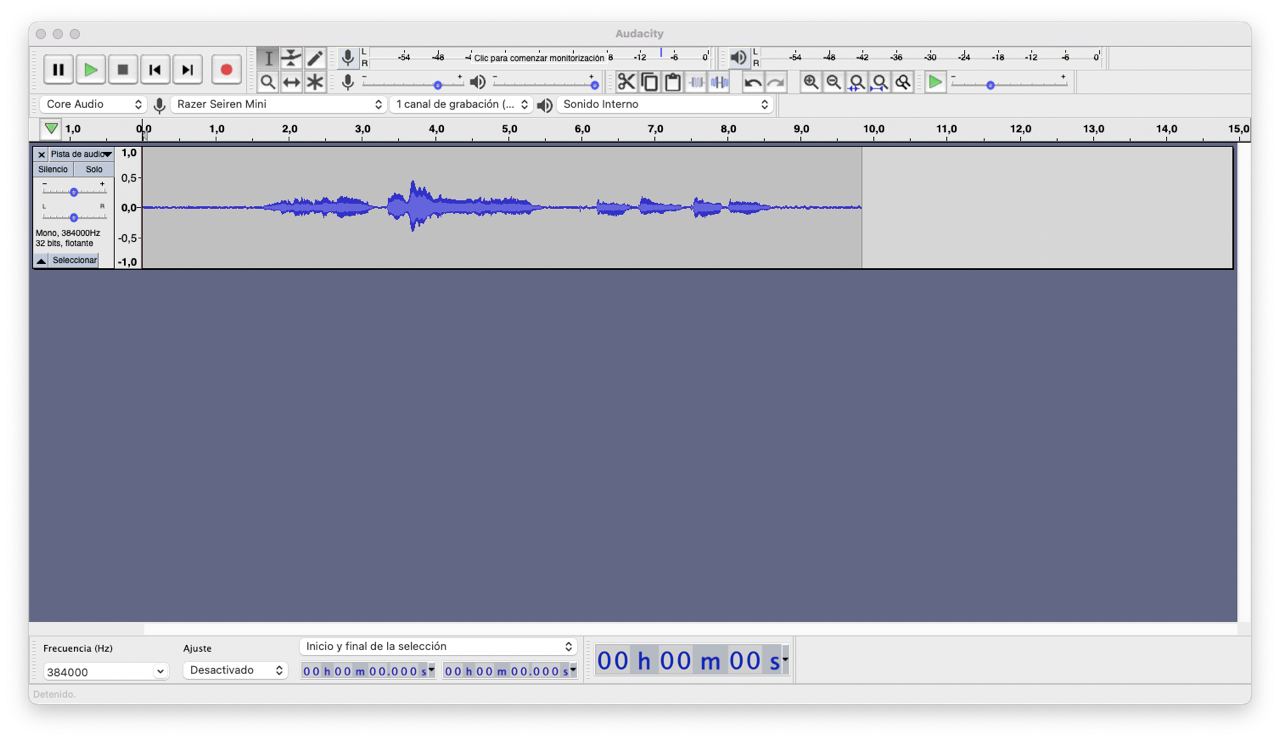Click the selection end time field

[510, 670]
